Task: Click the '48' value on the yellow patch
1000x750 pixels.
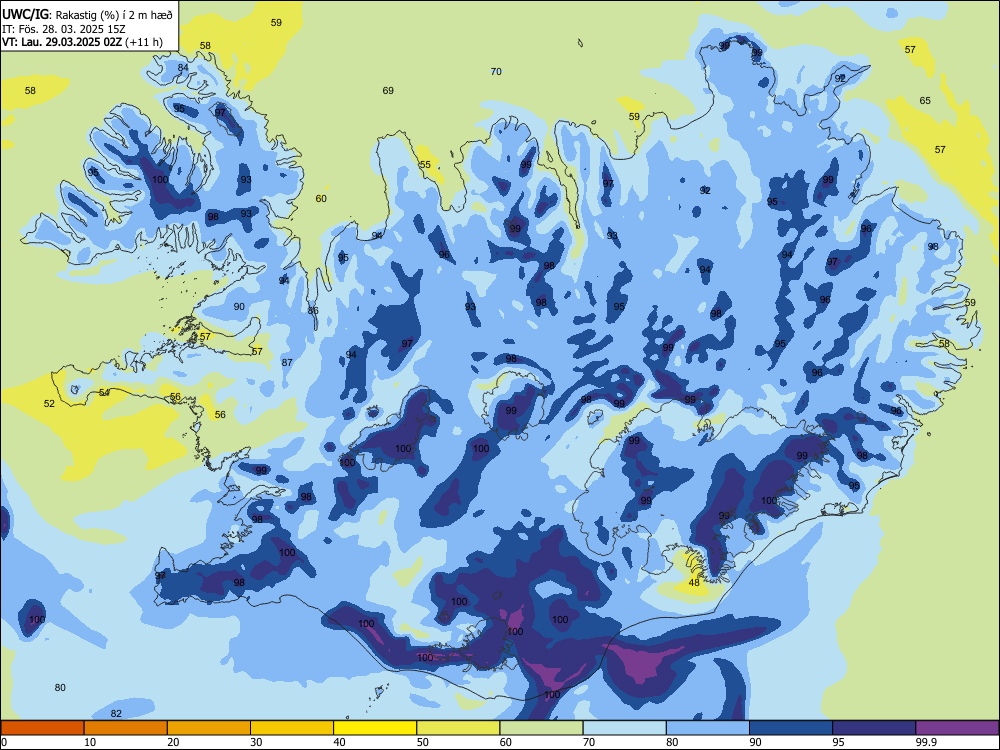Action: tap(695, 582)
